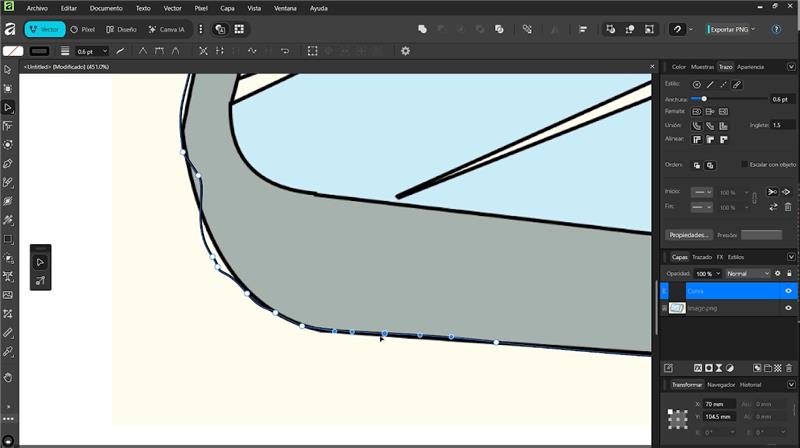Screen dimensions: 800x448
Task: Toggle lock for the selected layer
Action: click(789, 273)
